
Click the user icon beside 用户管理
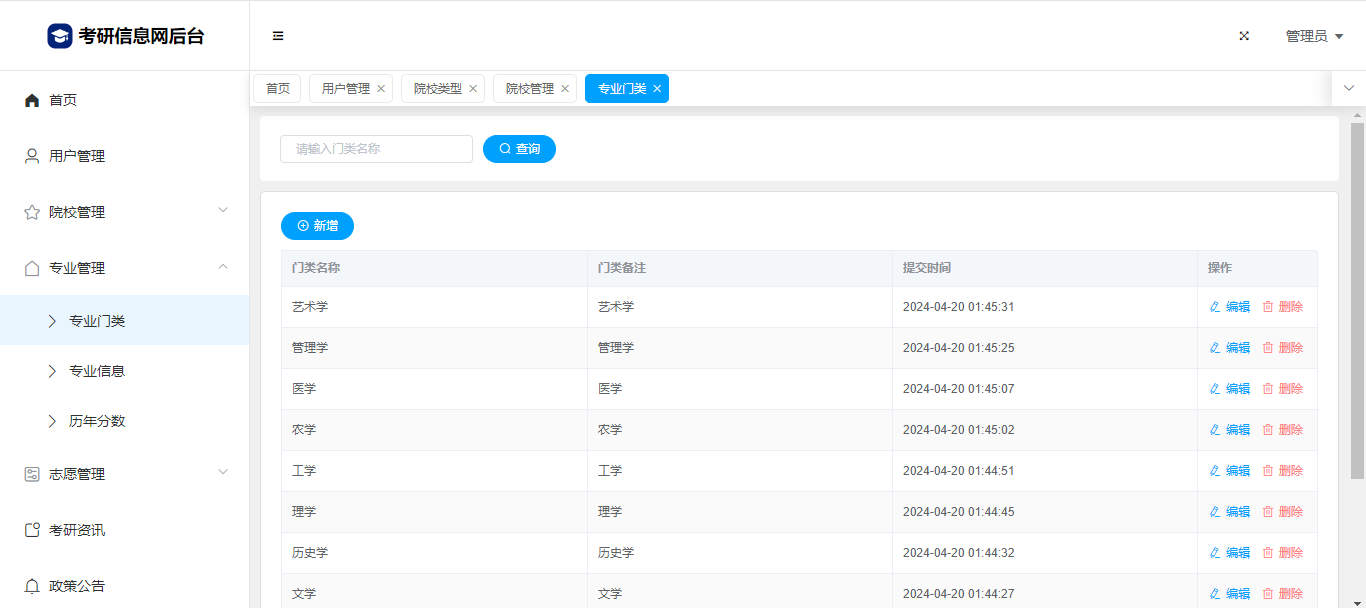pyautogui.click(x=32, y=156)
